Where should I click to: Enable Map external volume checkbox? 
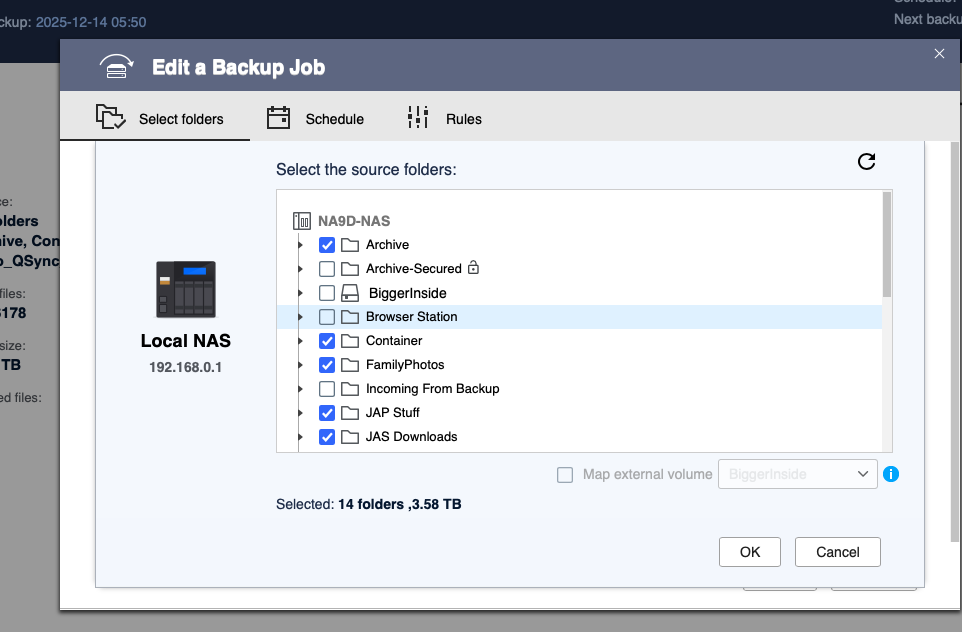click(565, 475)
